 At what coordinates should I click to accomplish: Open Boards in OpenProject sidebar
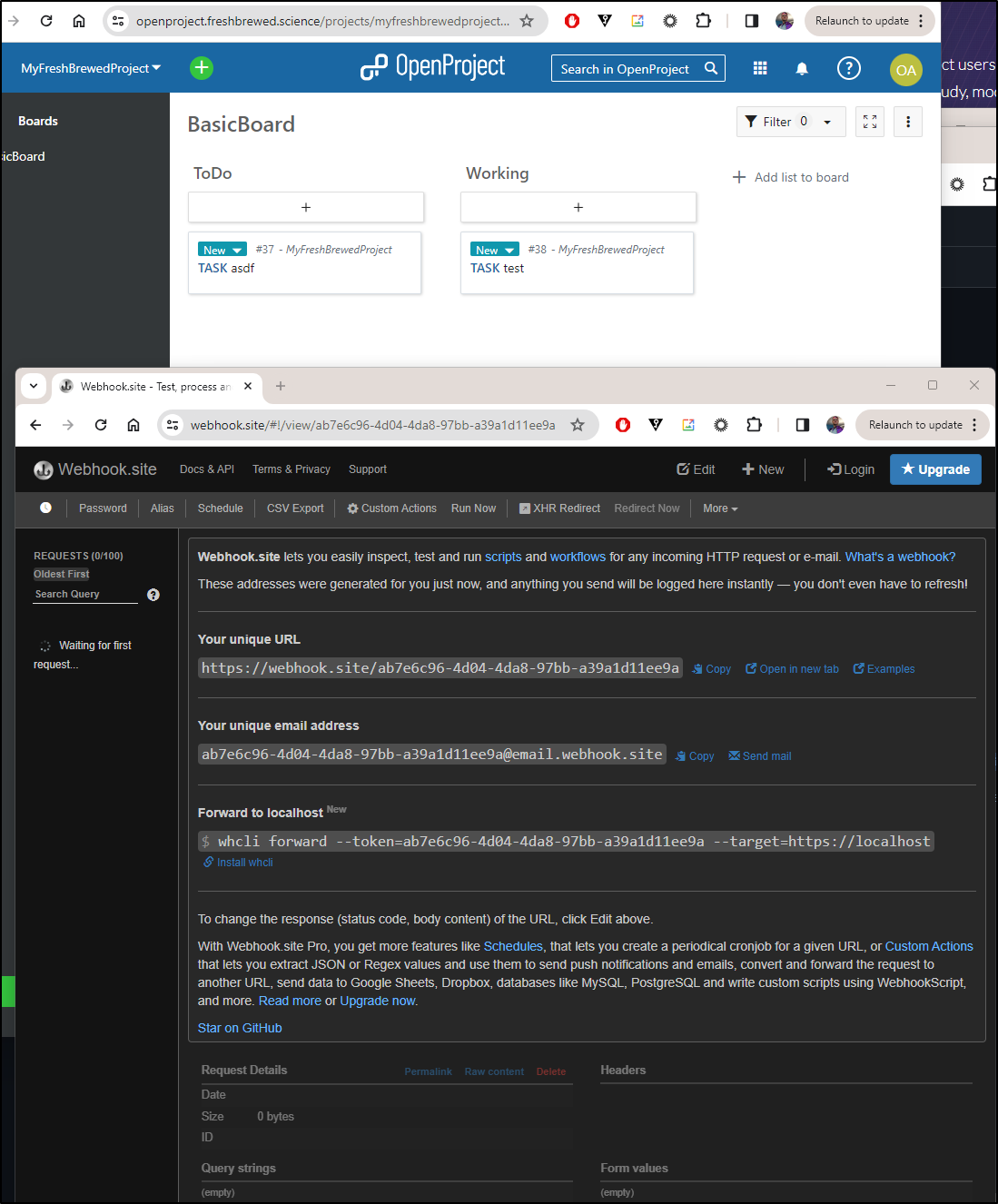[x=38, y=121]
